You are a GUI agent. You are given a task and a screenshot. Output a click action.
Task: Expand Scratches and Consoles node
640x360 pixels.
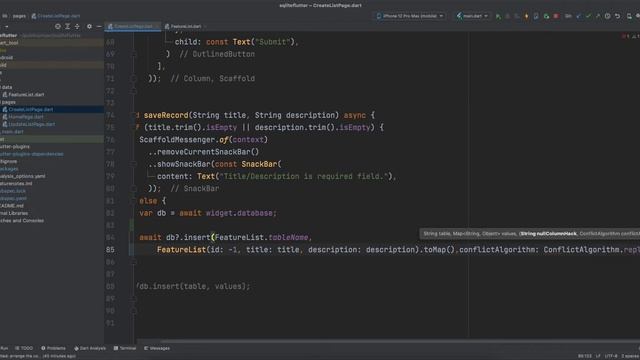[x=22, y=220]
